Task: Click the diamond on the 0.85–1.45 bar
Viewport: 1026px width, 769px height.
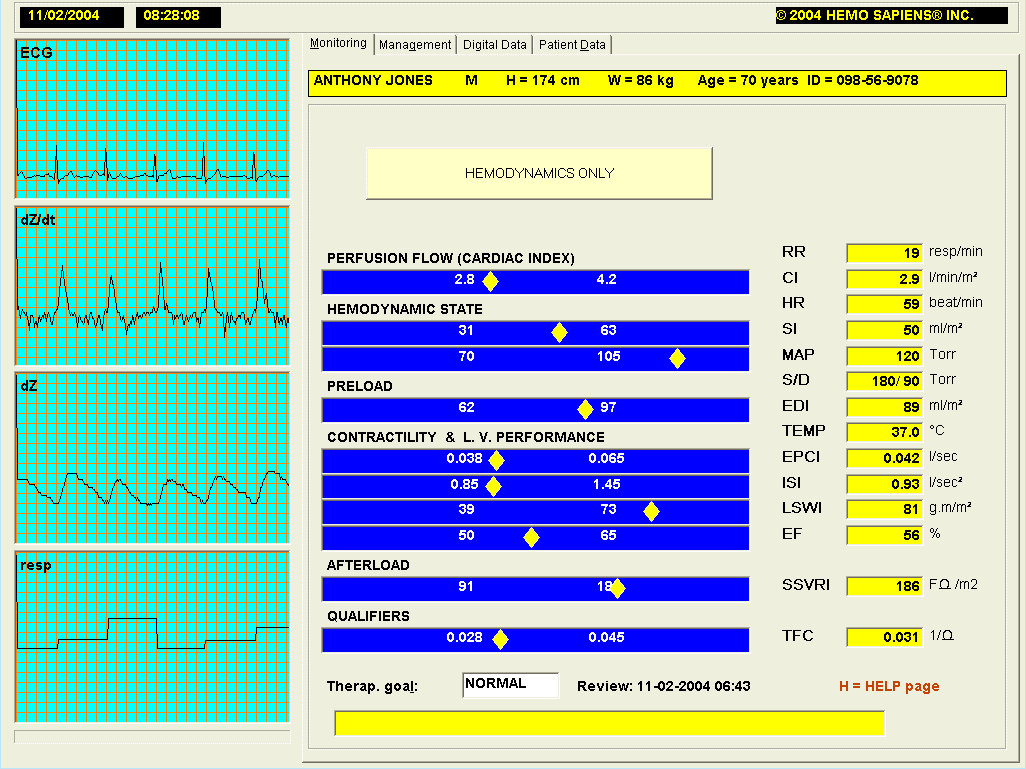Action: pyautogui.click(x=493, y=486)
